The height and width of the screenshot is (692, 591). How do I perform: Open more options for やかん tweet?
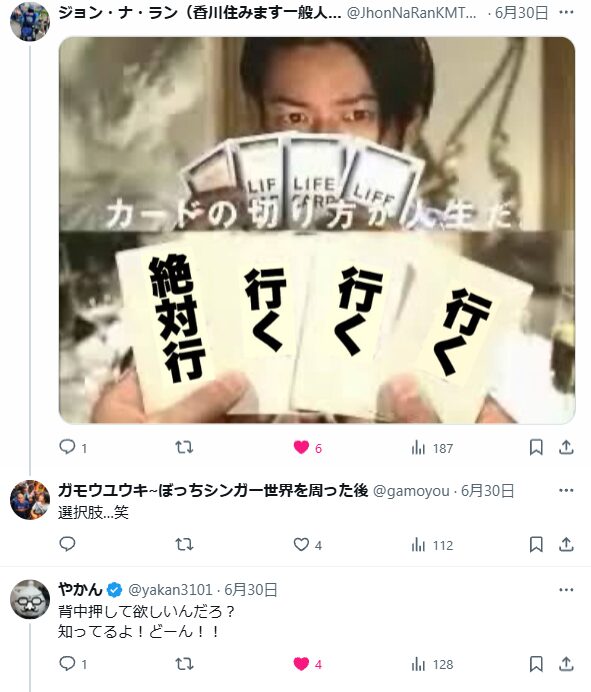(x=566, y=590)
